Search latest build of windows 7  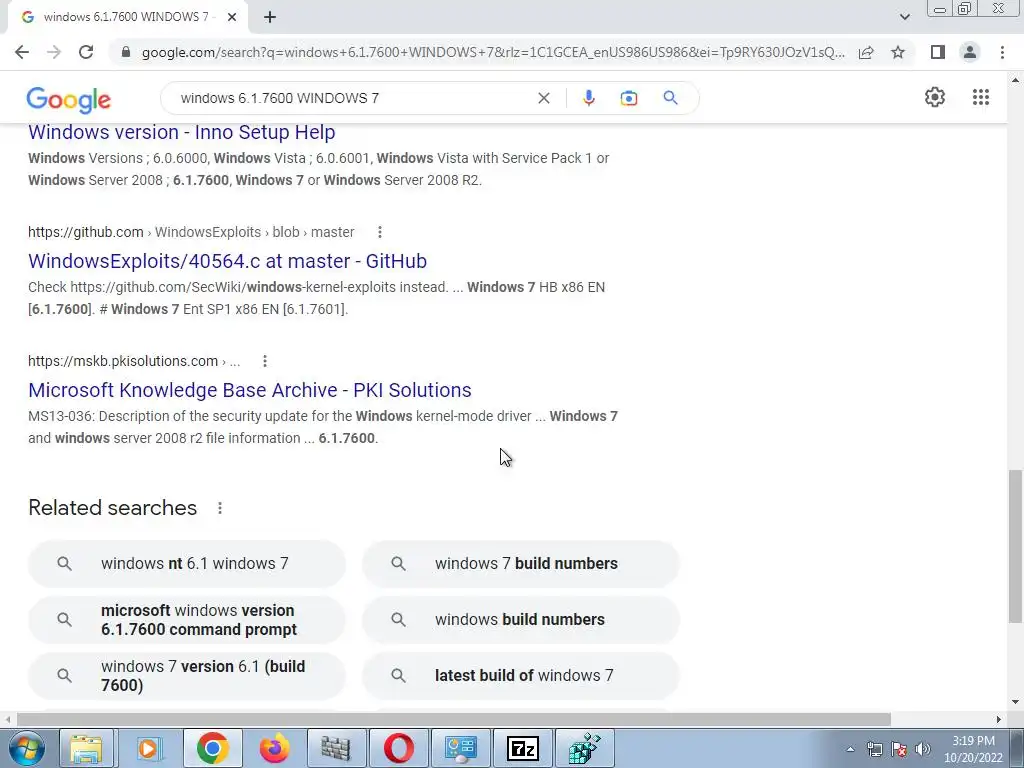point(520,676)
